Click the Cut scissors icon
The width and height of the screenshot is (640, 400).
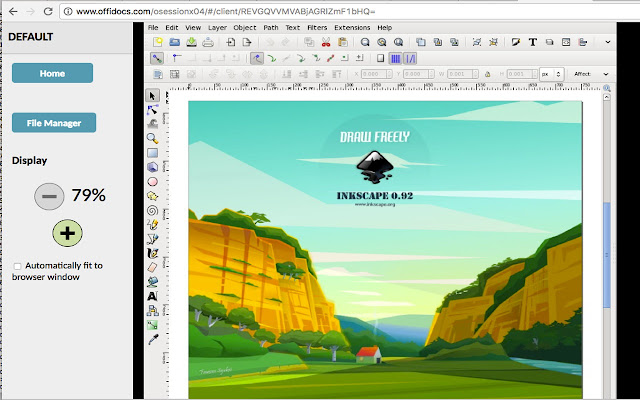click(x=326, y=42)
